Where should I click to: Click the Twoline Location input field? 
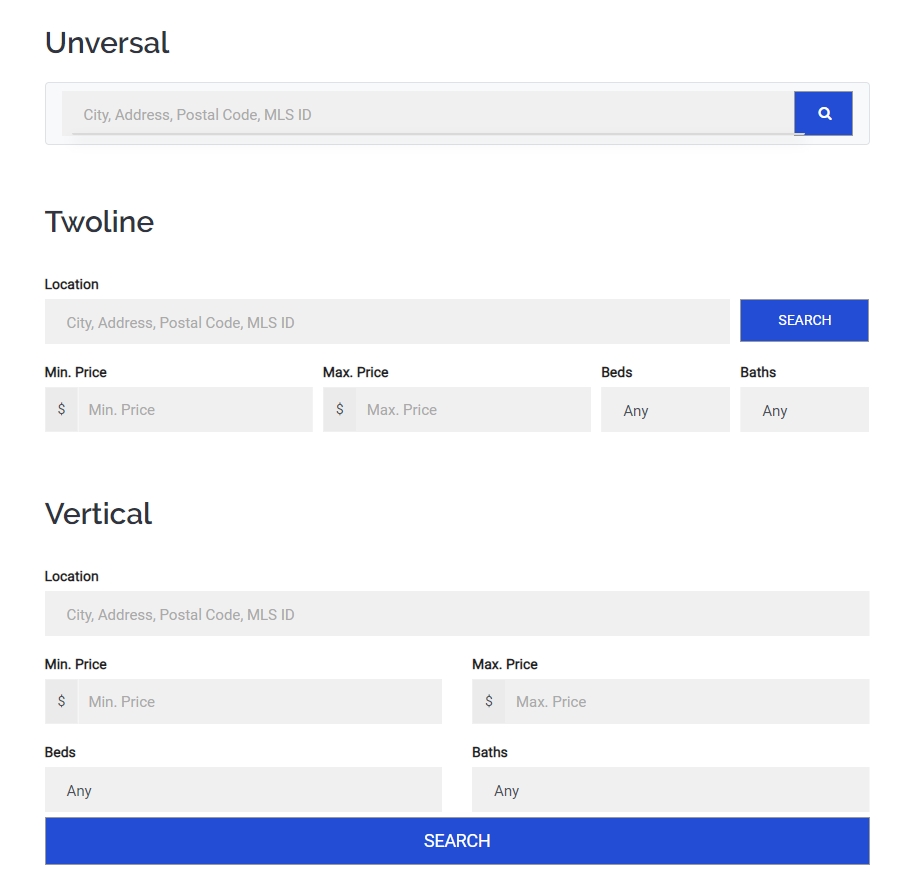[387, 322]
